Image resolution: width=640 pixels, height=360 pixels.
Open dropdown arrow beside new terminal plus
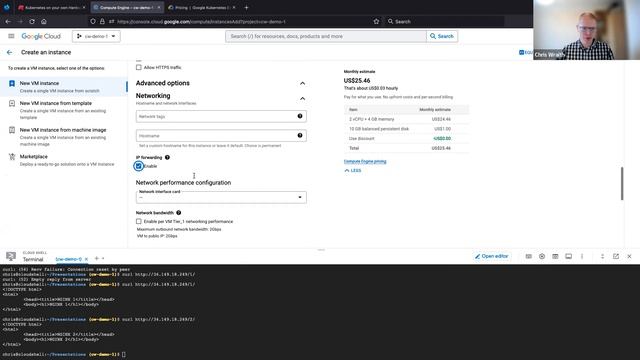click(103, 258)
